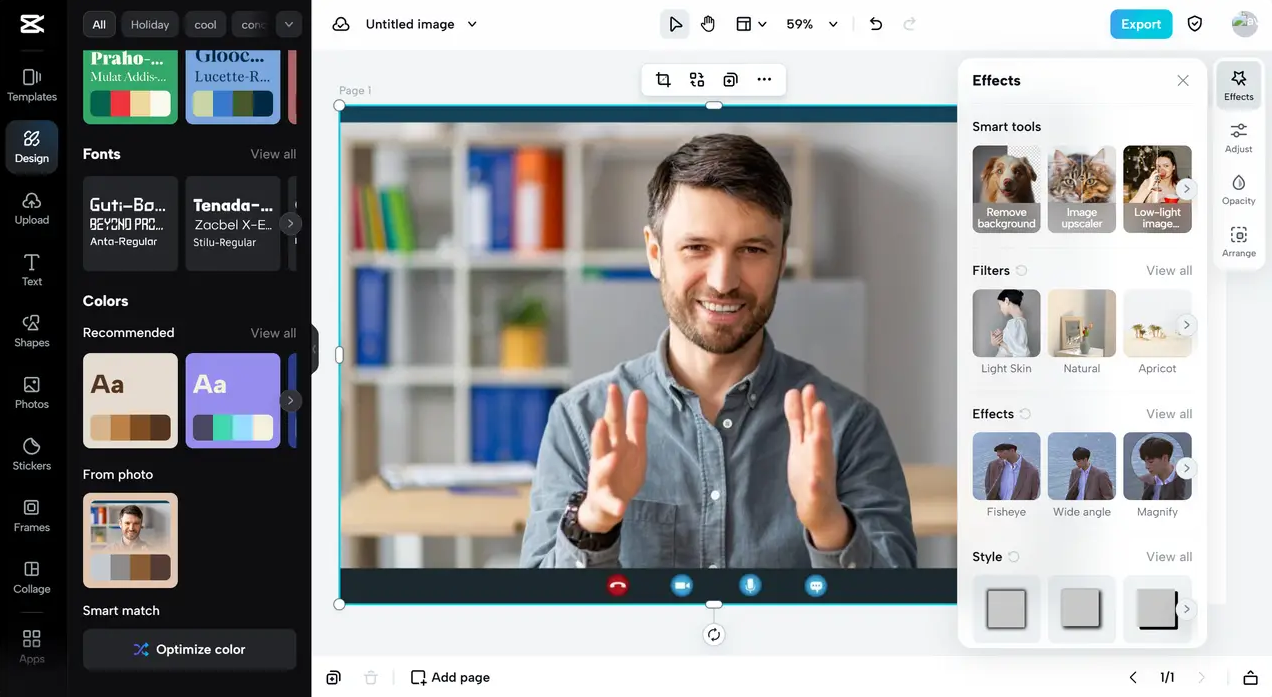Click View all next to Style
Screen dimensions: 1272x697
tap(1169, 557)
